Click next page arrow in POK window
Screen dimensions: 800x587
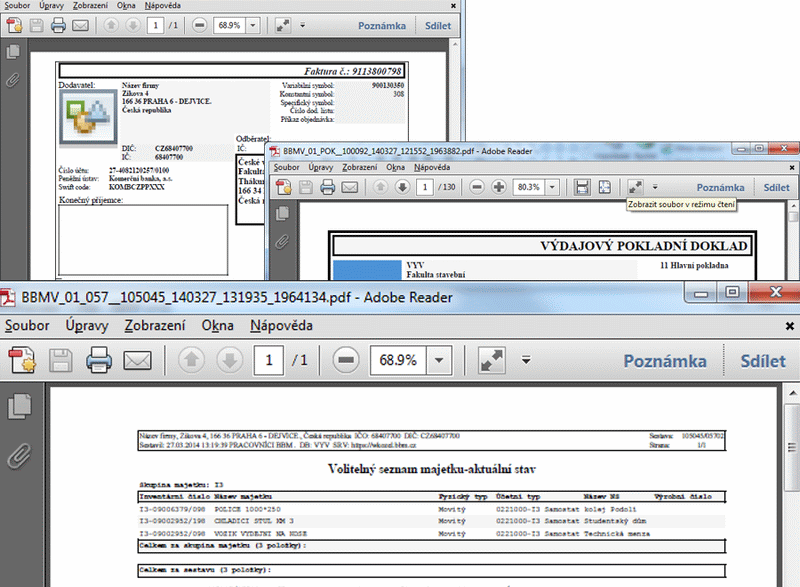coord(402,188)
